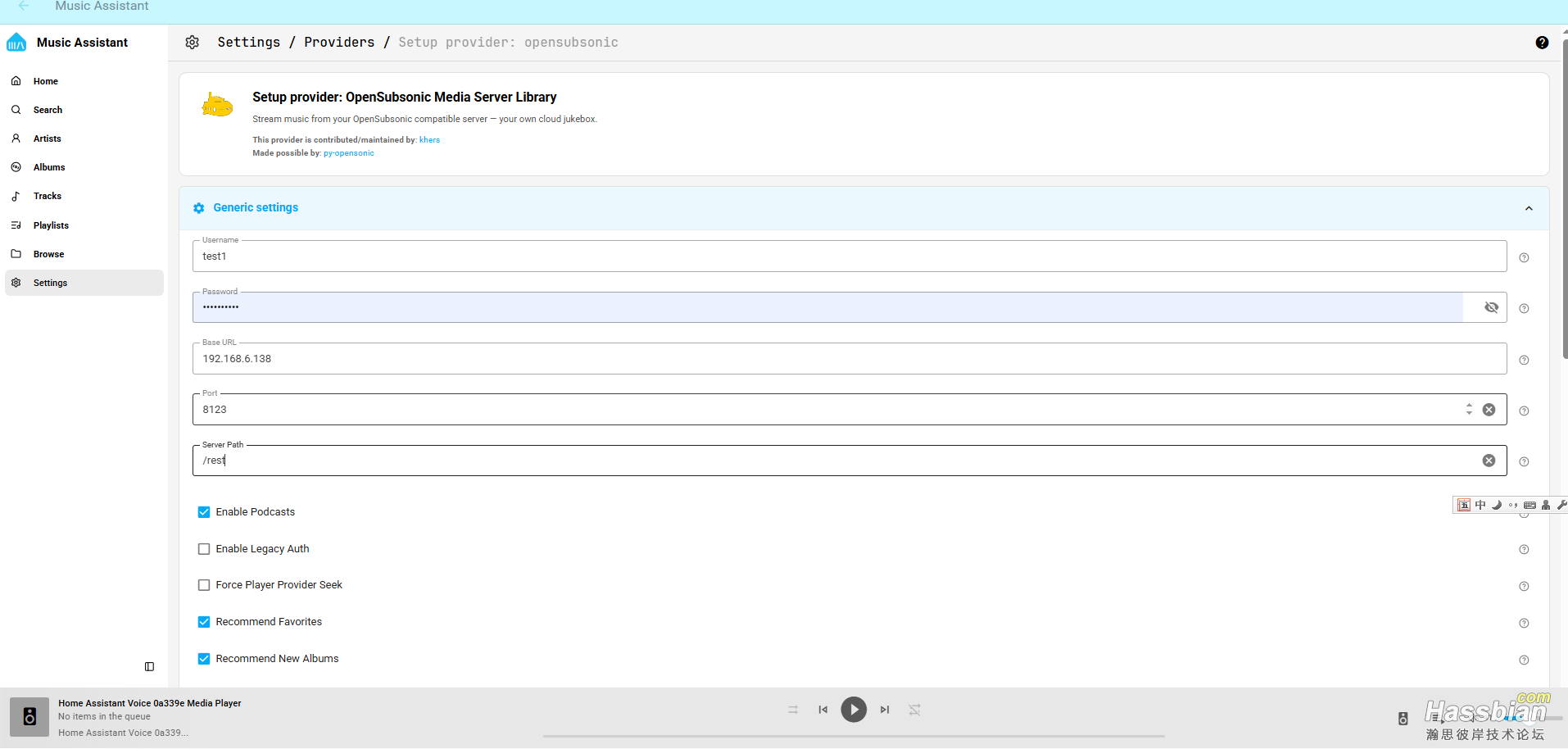Open the Albums menu in sidebar
This screenshot has width=1568, height=749.
coord(49,167)
